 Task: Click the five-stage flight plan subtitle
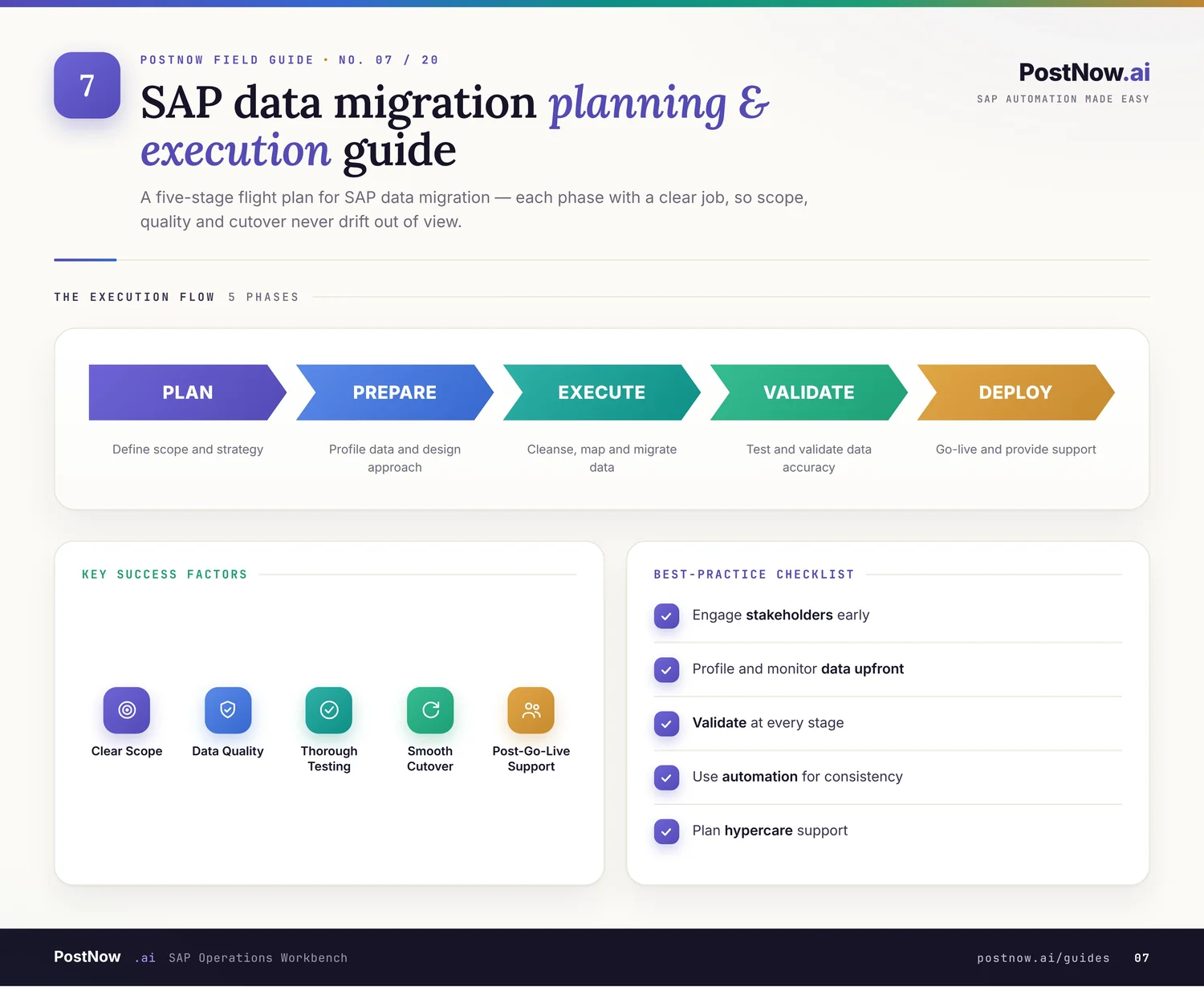tap(474, 209)
